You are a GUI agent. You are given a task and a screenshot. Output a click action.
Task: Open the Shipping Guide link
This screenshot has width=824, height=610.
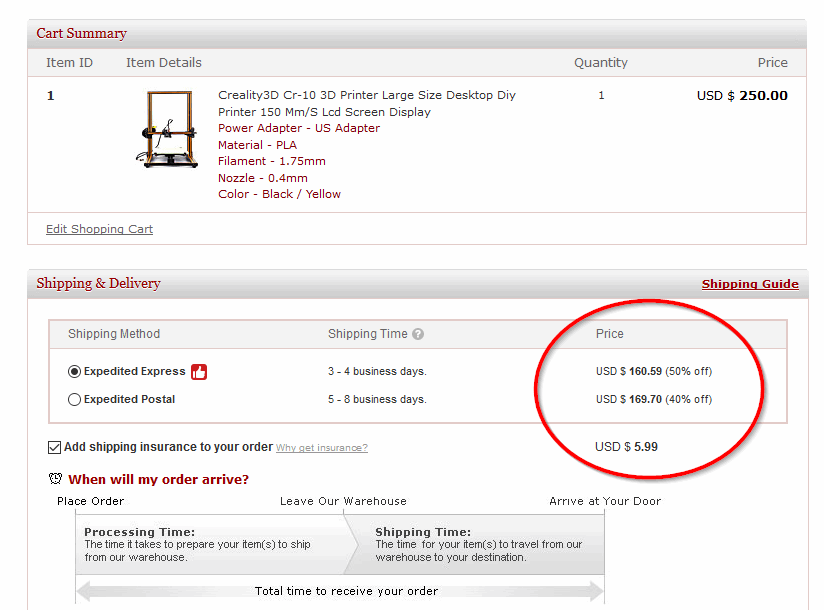750,284
